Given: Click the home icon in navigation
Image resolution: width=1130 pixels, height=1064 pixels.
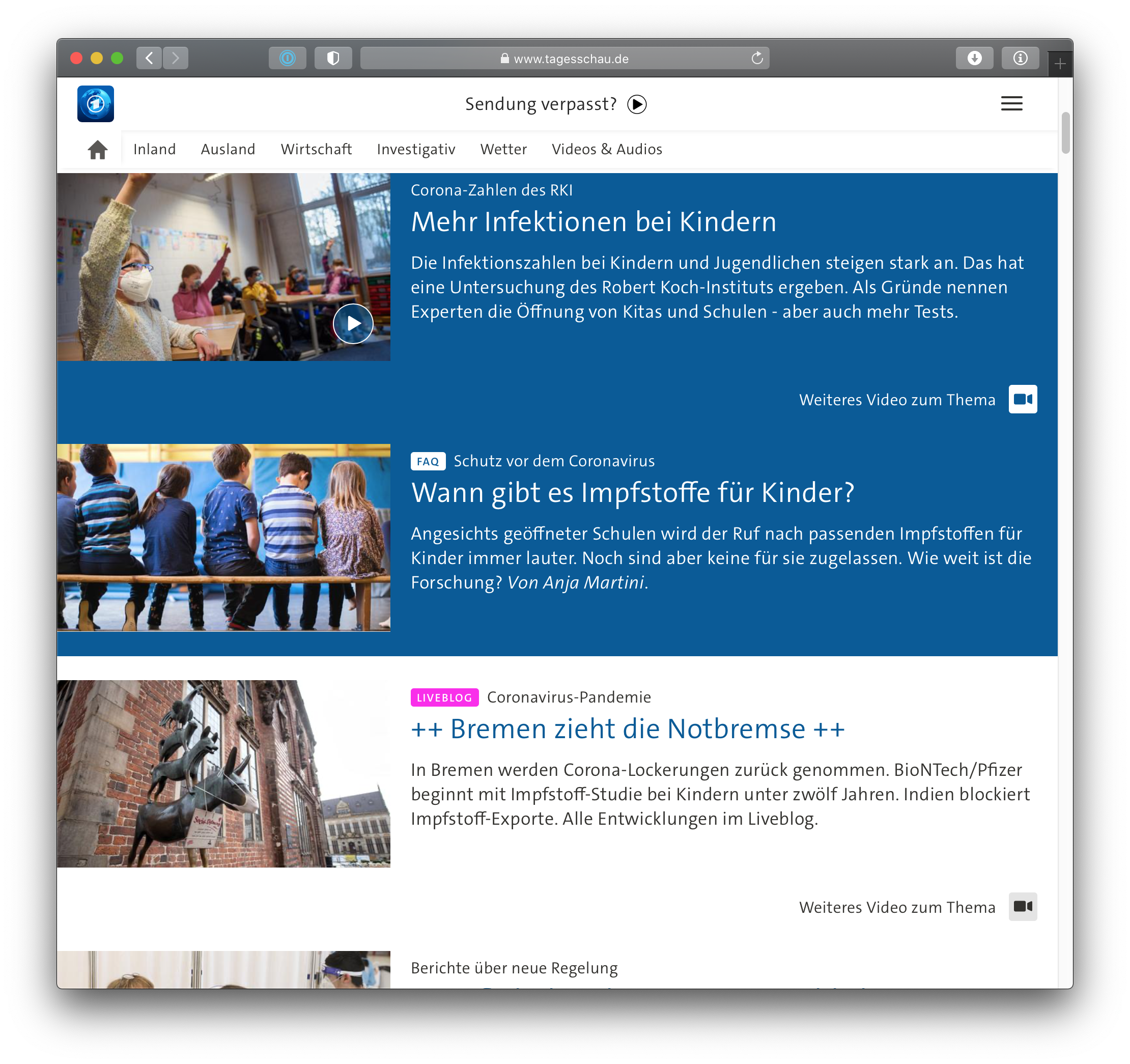Looking at the screenshot, I should click(x=98, y=150).
